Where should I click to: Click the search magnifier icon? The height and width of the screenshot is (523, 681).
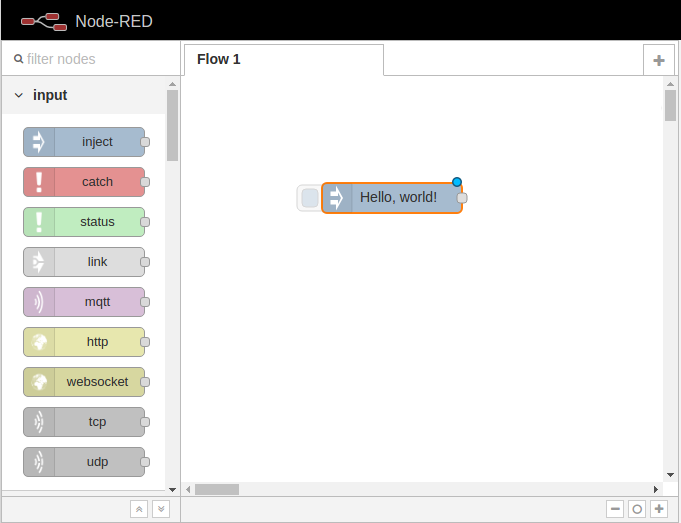pos(18,59)
